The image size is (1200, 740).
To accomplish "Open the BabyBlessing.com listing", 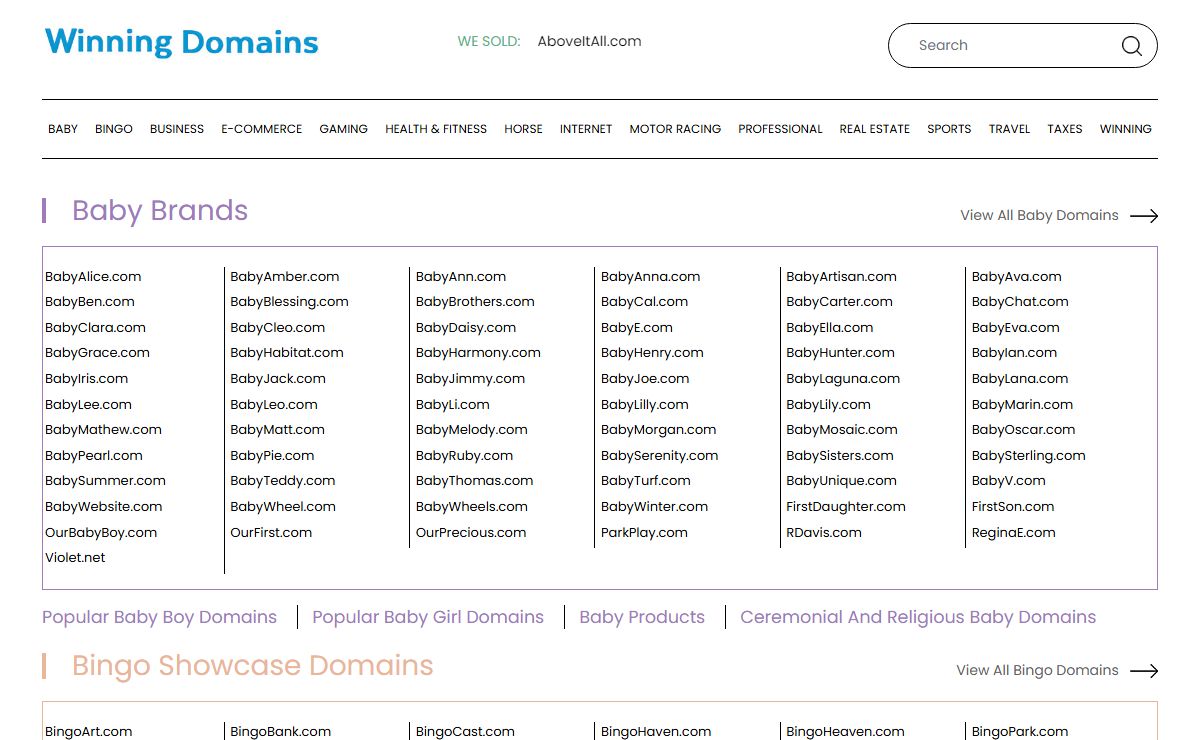I will [289, 302].
